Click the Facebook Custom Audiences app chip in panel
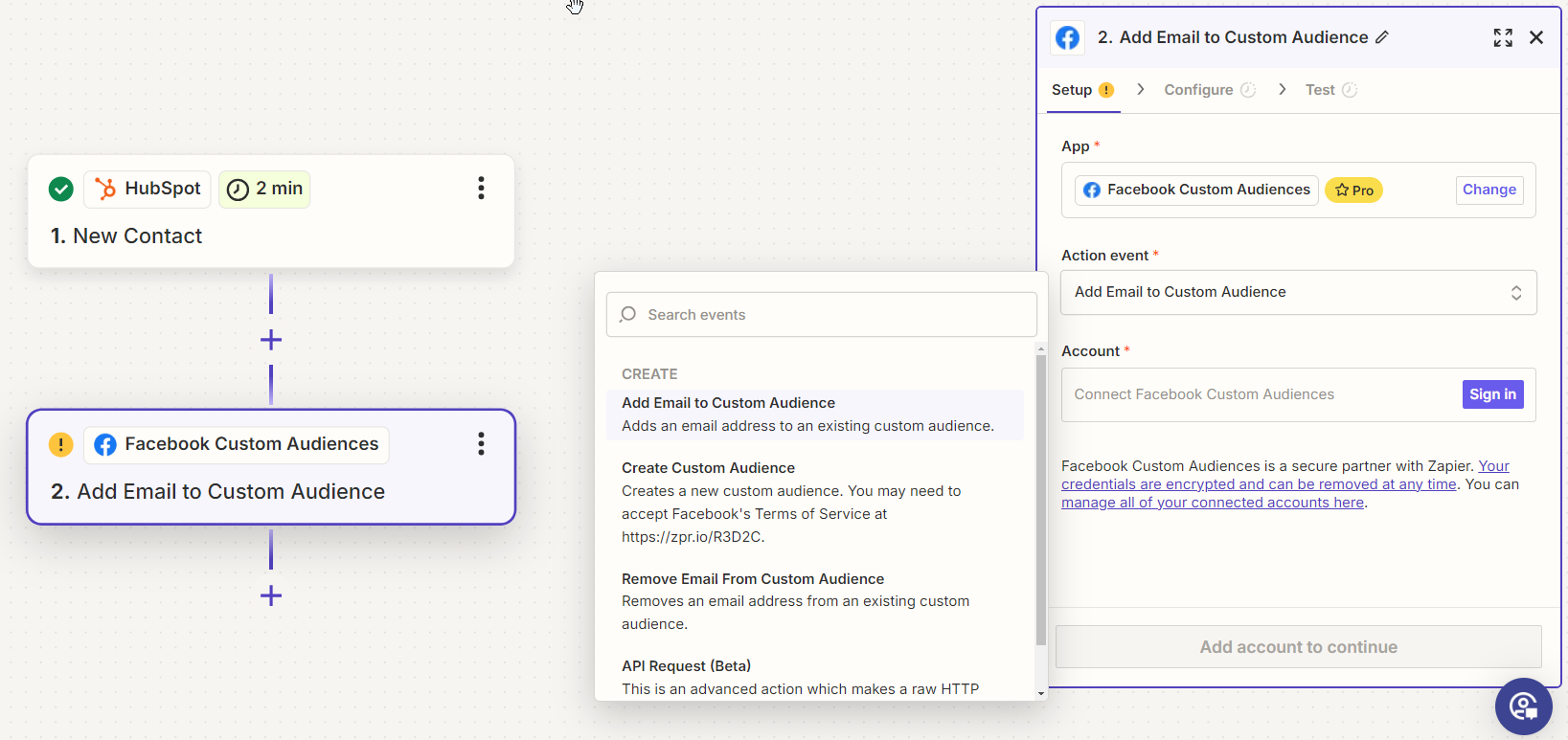Screen dimensions: 1568x740 [1196, 190]
